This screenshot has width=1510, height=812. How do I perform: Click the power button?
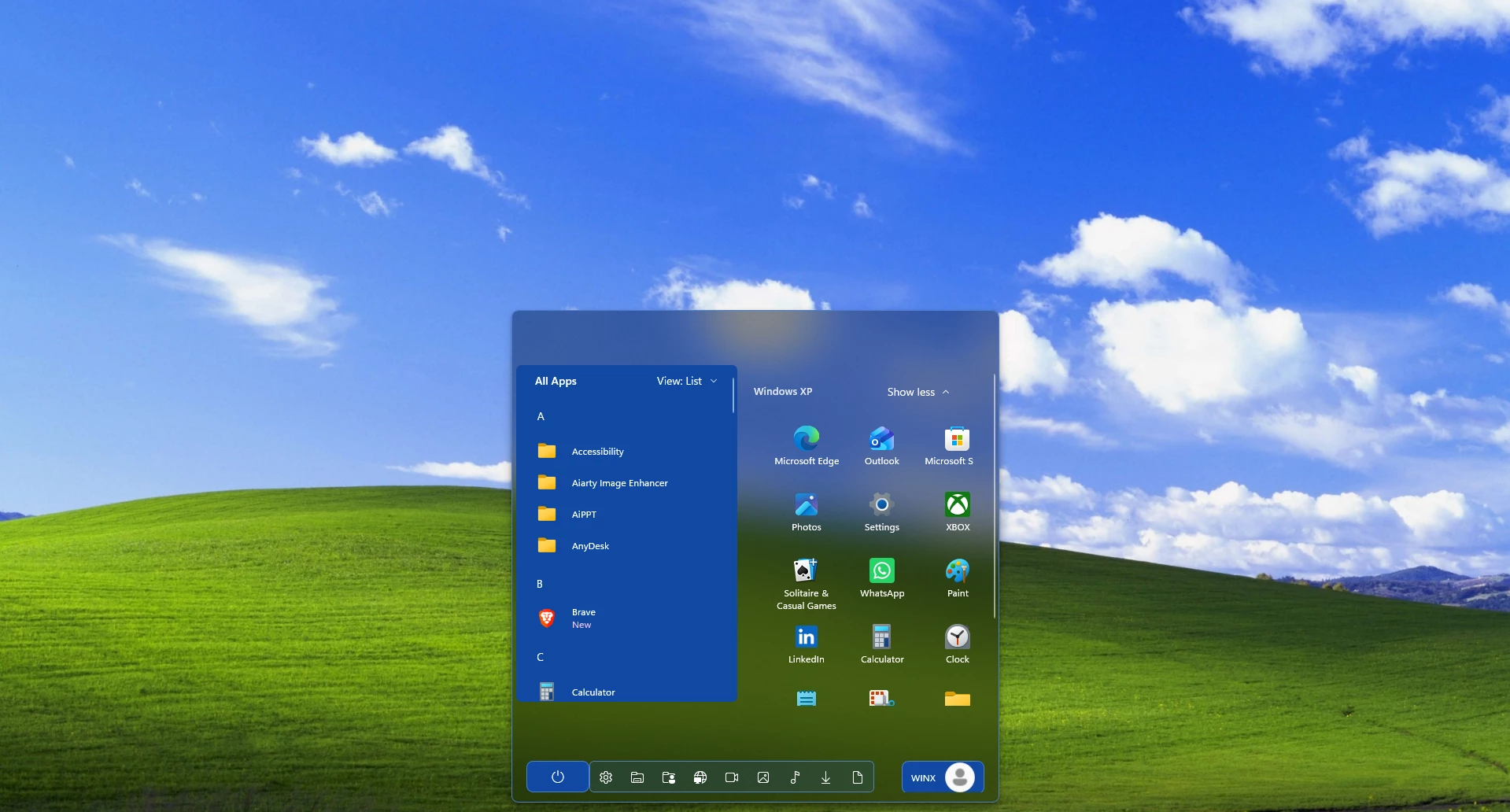coord(558,777)
